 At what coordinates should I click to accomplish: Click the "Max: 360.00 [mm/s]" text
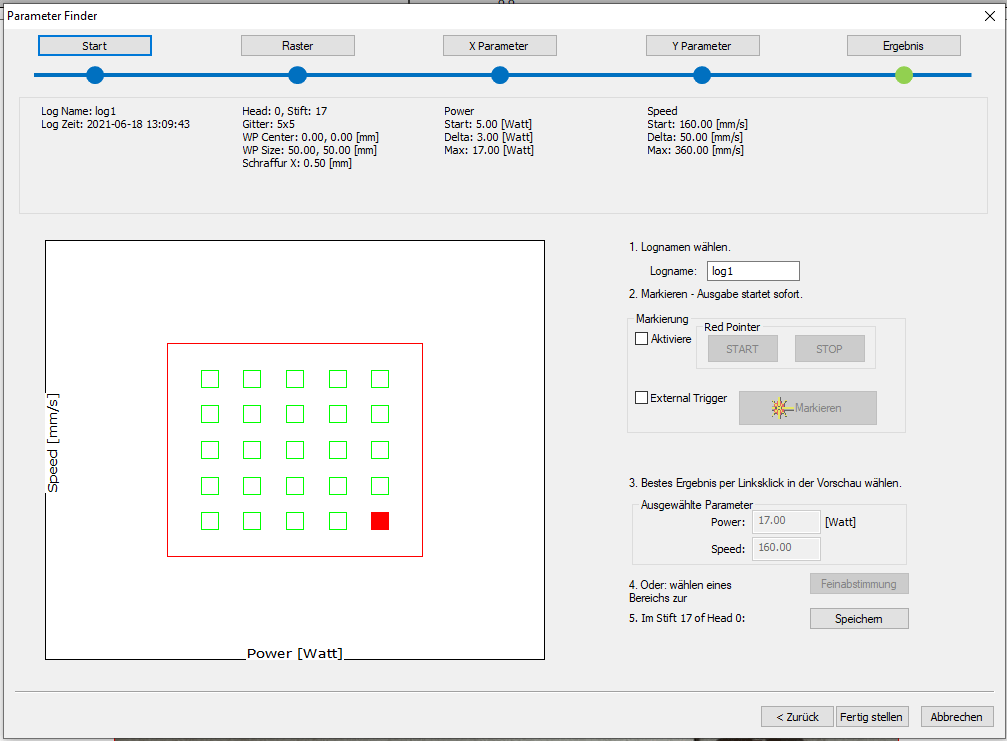[696, 150]
